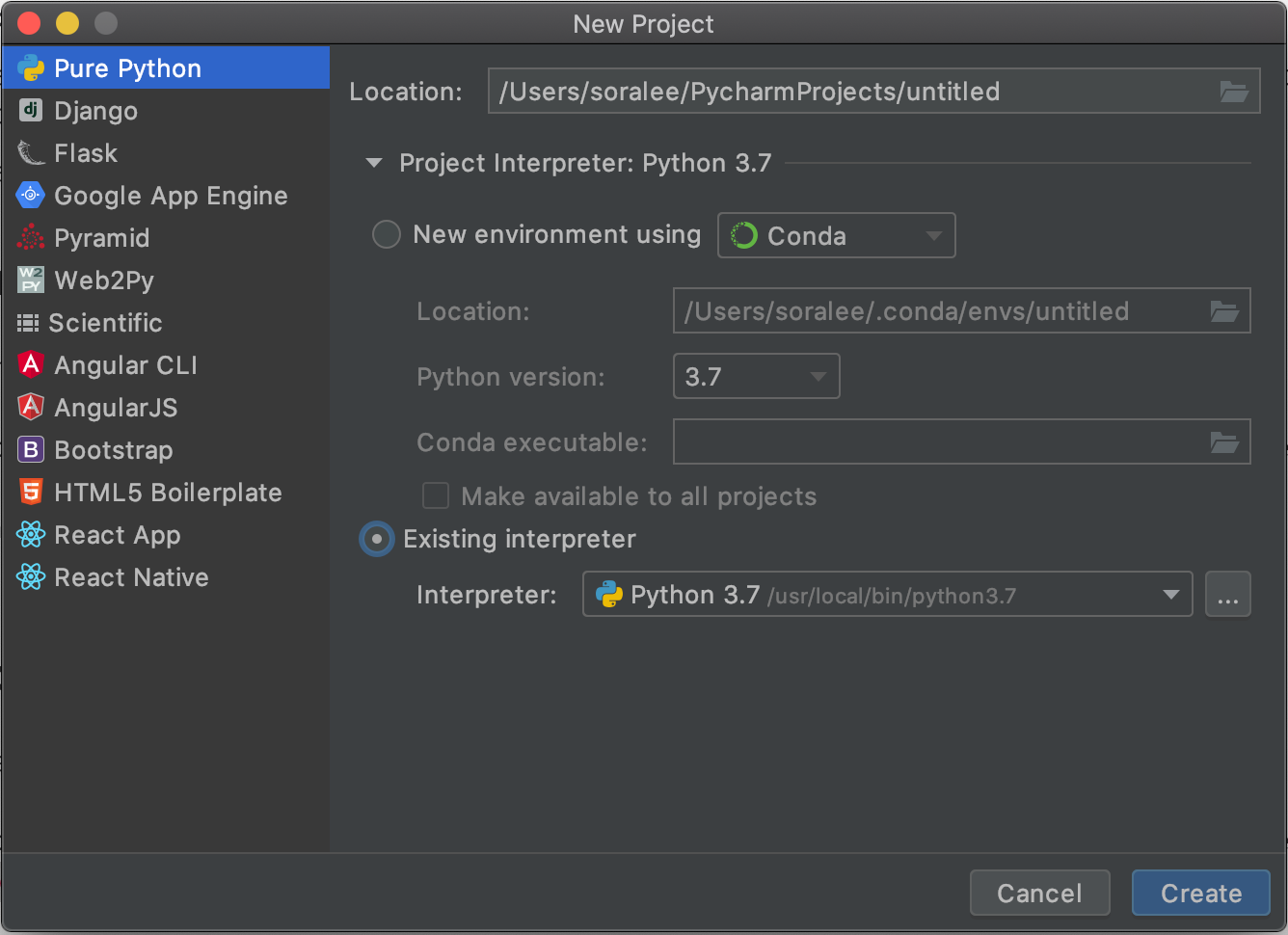Click the Pyramid red icon
Viewport: 1288px width, 935px height.
pos(31,237)
